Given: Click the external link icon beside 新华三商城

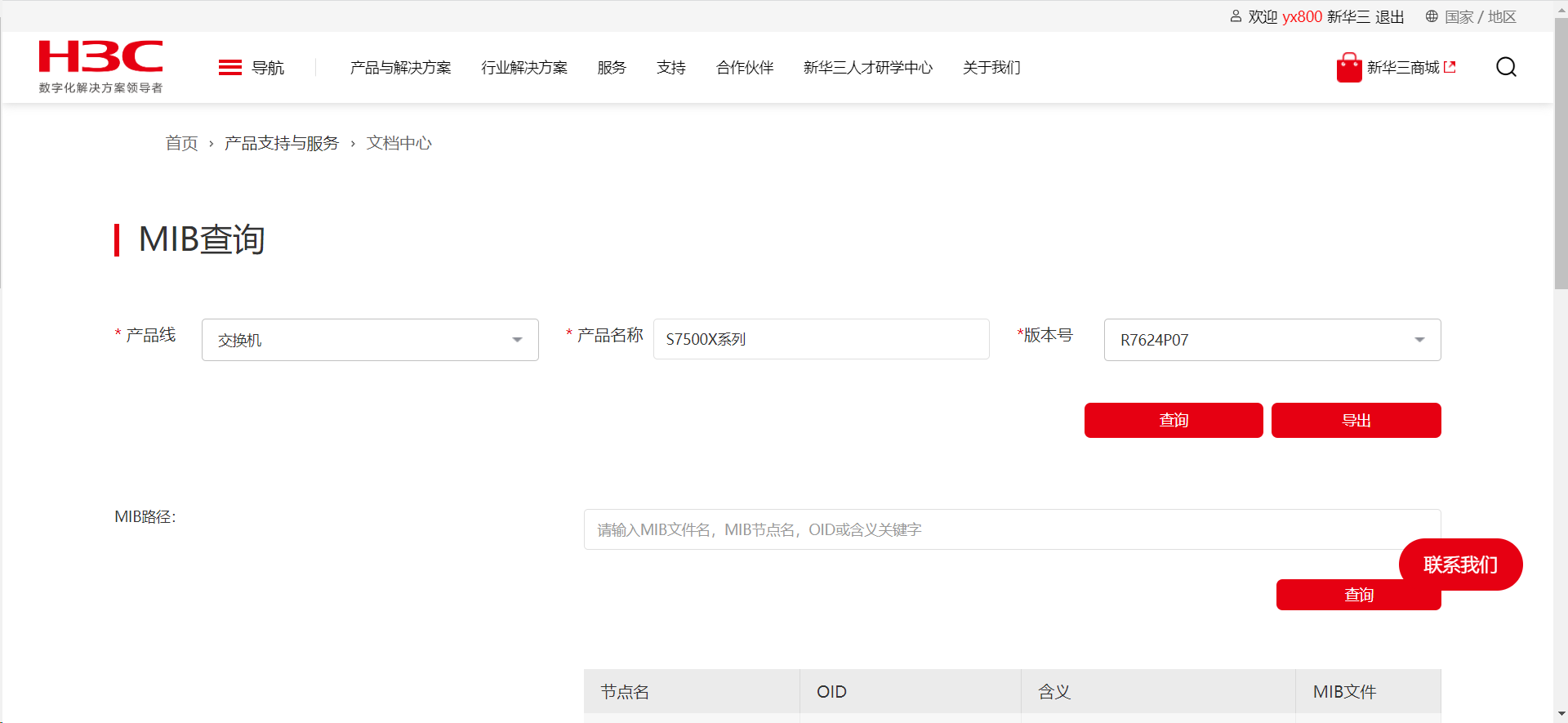Looking at the screenshot, I should (1450, 67).
